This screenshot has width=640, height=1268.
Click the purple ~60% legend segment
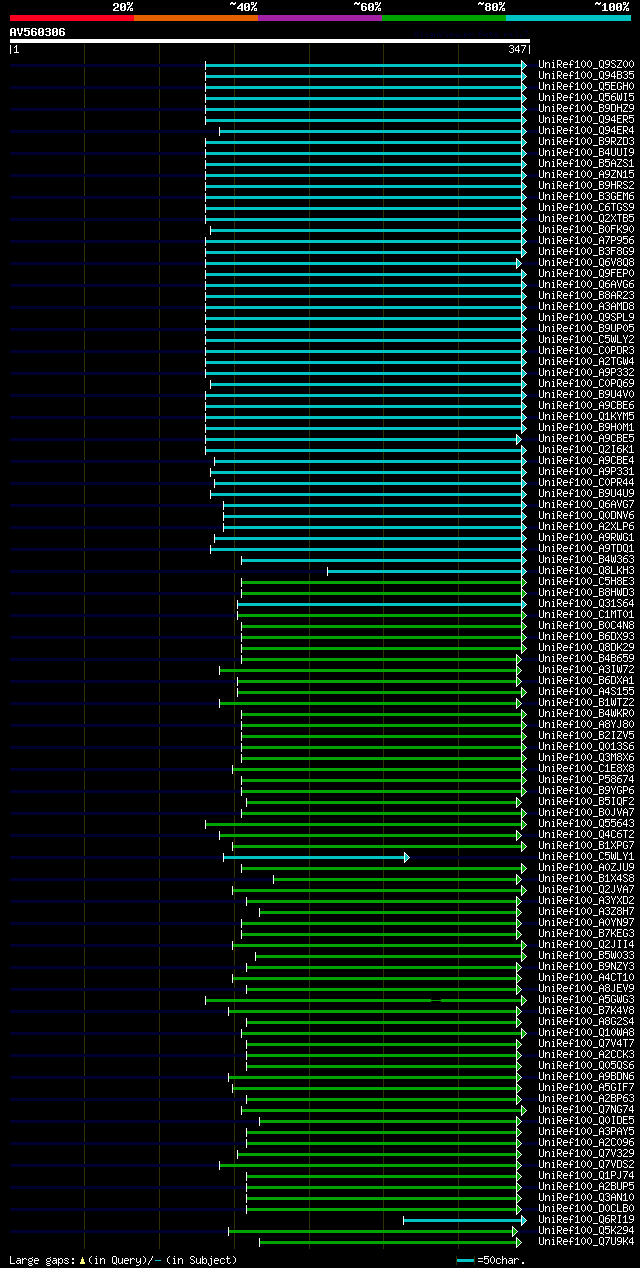tap(320, 18)
